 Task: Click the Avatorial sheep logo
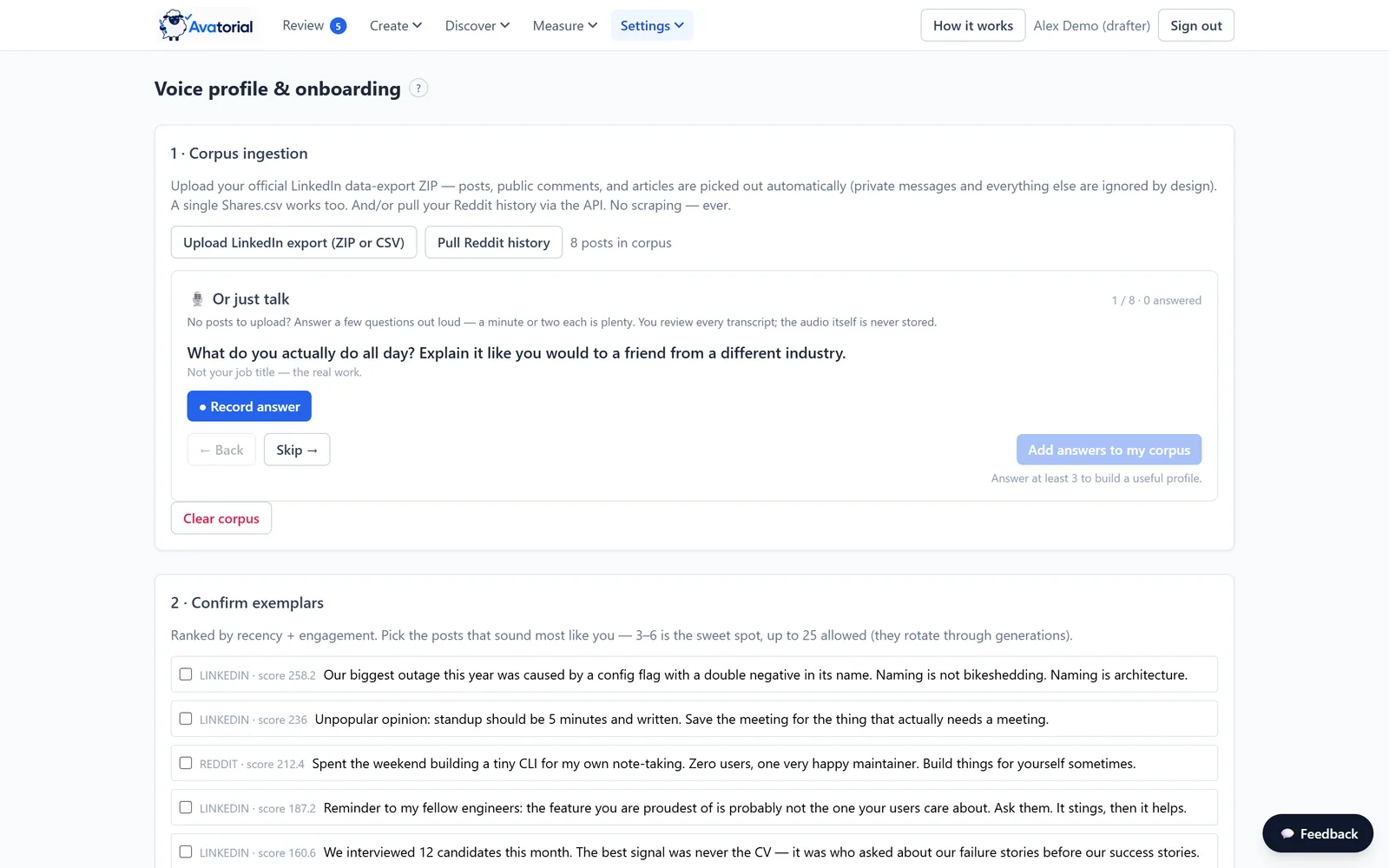(x=207, y=25)
